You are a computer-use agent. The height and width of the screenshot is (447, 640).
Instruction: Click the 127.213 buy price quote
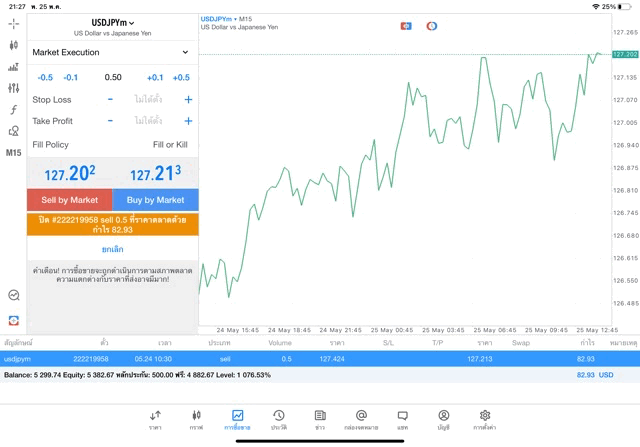pos(156,173)
